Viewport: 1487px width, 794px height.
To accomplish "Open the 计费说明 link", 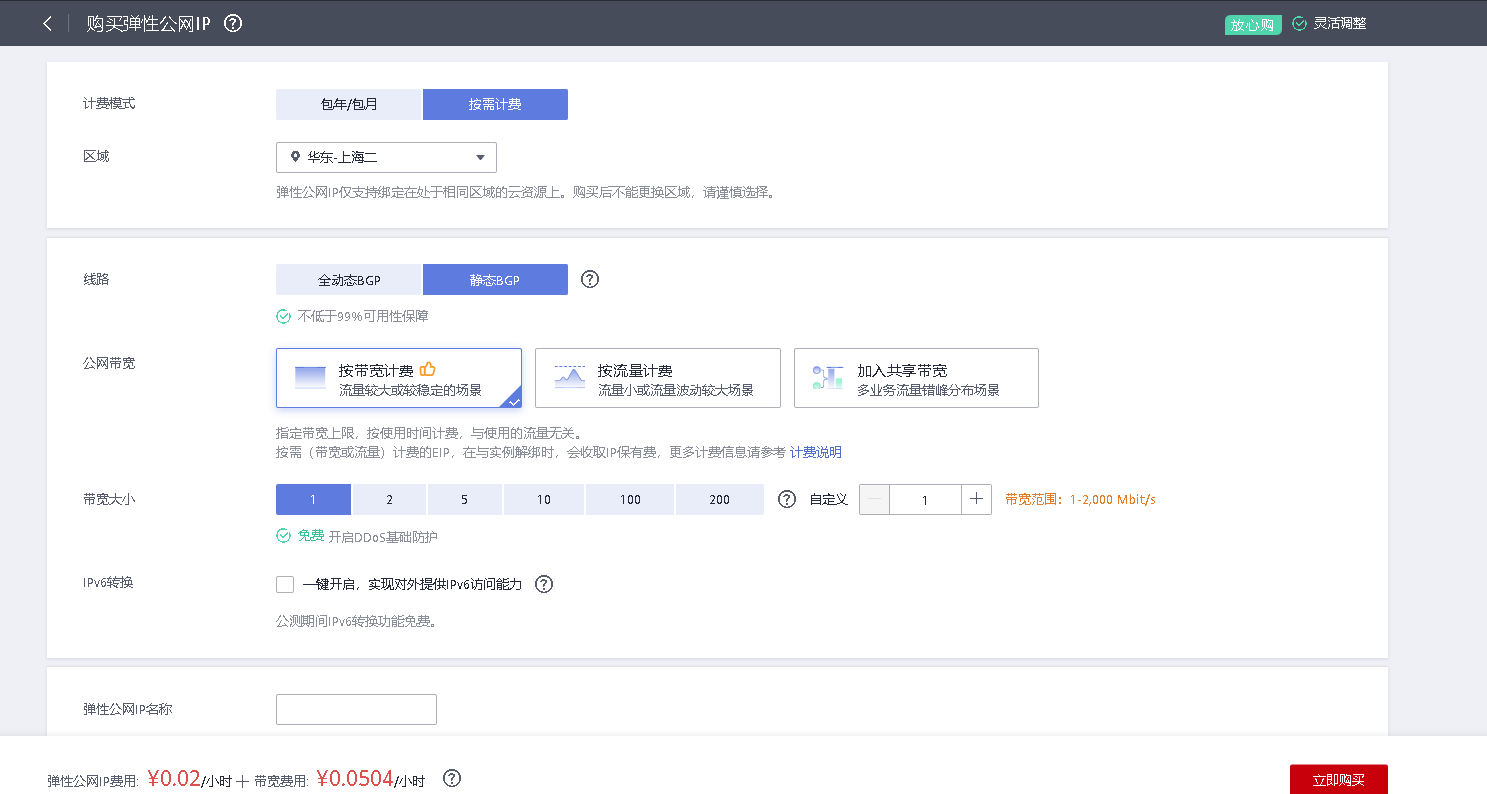I will tap(816, 452).
